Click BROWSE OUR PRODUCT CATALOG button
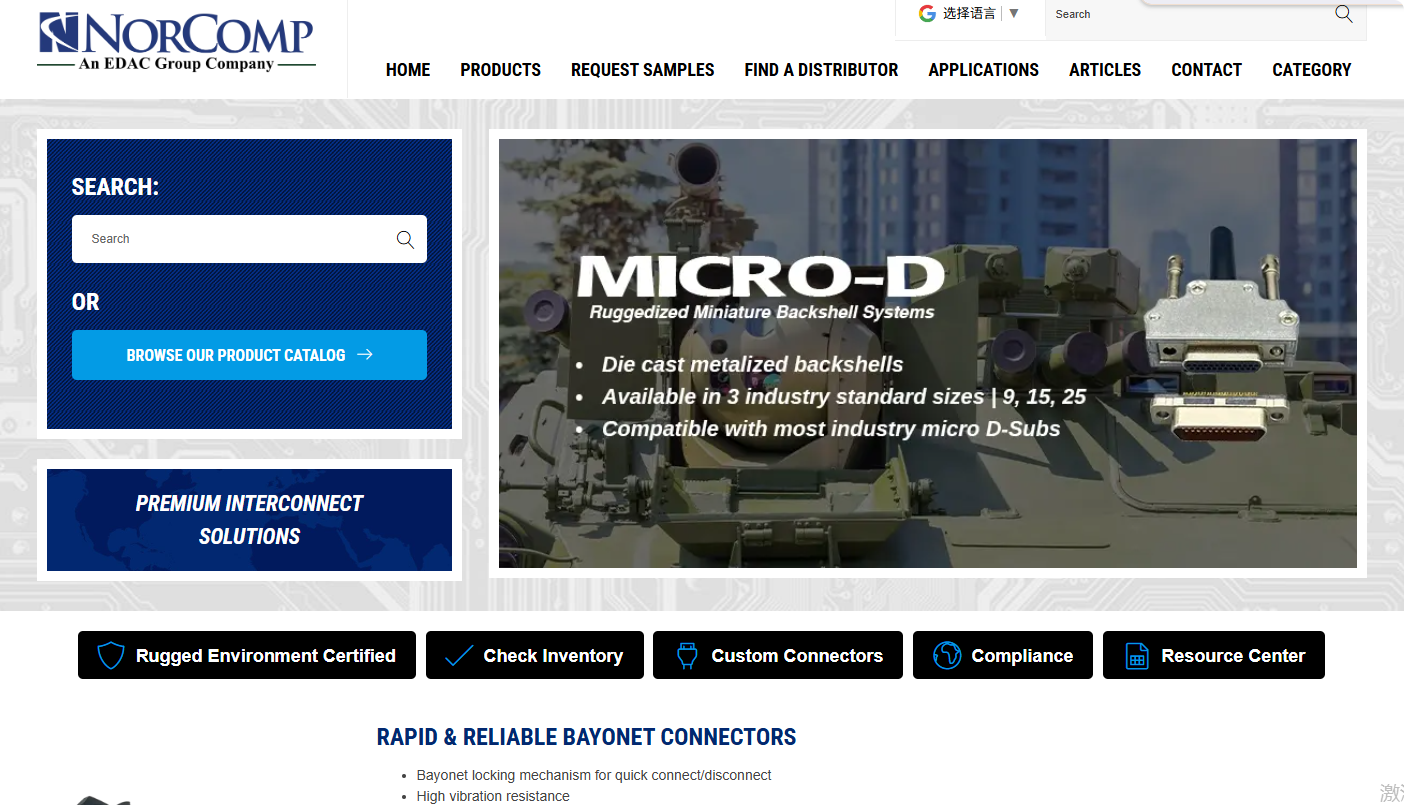Screen dimensions: 1404x805 coord(249,355)
